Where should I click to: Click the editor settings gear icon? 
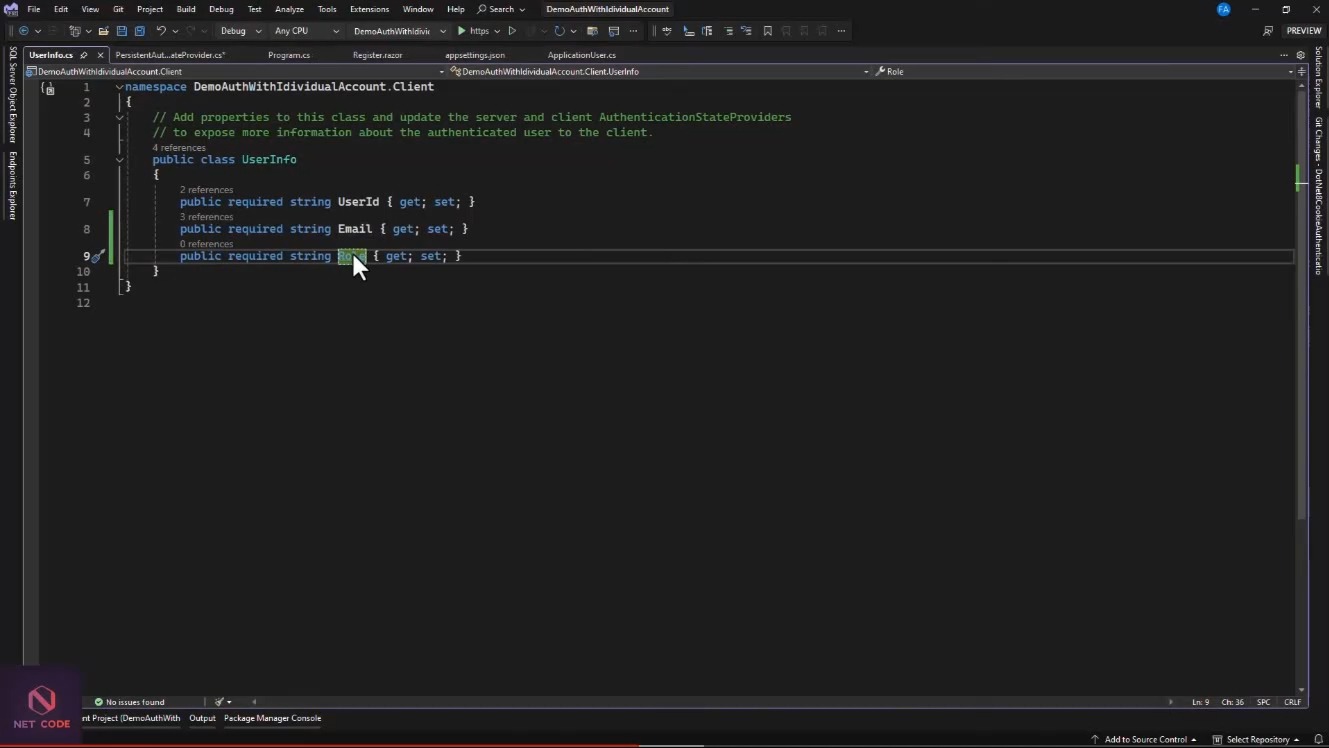(1301, 55)
